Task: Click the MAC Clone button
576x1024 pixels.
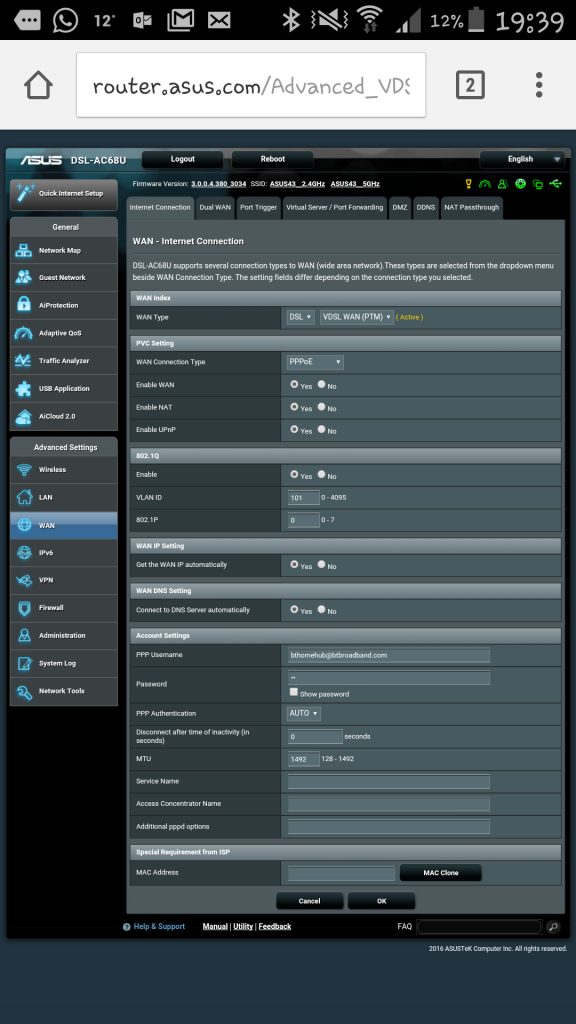Action: point(441,872)
